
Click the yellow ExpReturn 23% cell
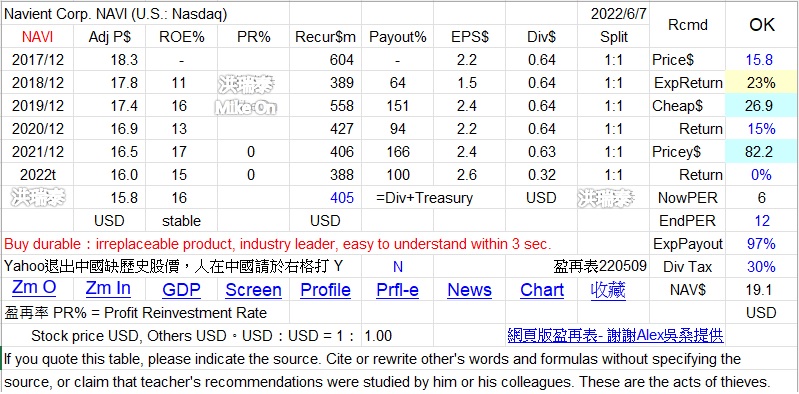click(762, 83)
